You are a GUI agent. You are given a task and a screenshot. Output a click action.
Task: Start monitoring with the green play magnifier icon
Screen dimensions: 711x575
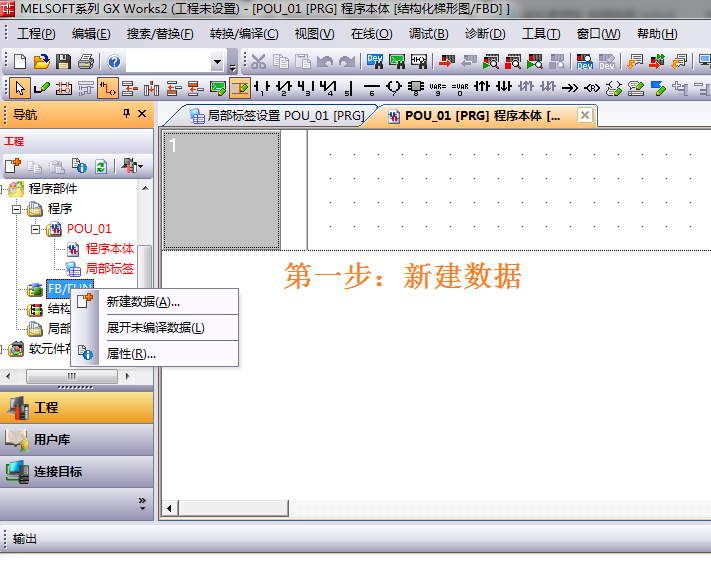coord(491,61)
